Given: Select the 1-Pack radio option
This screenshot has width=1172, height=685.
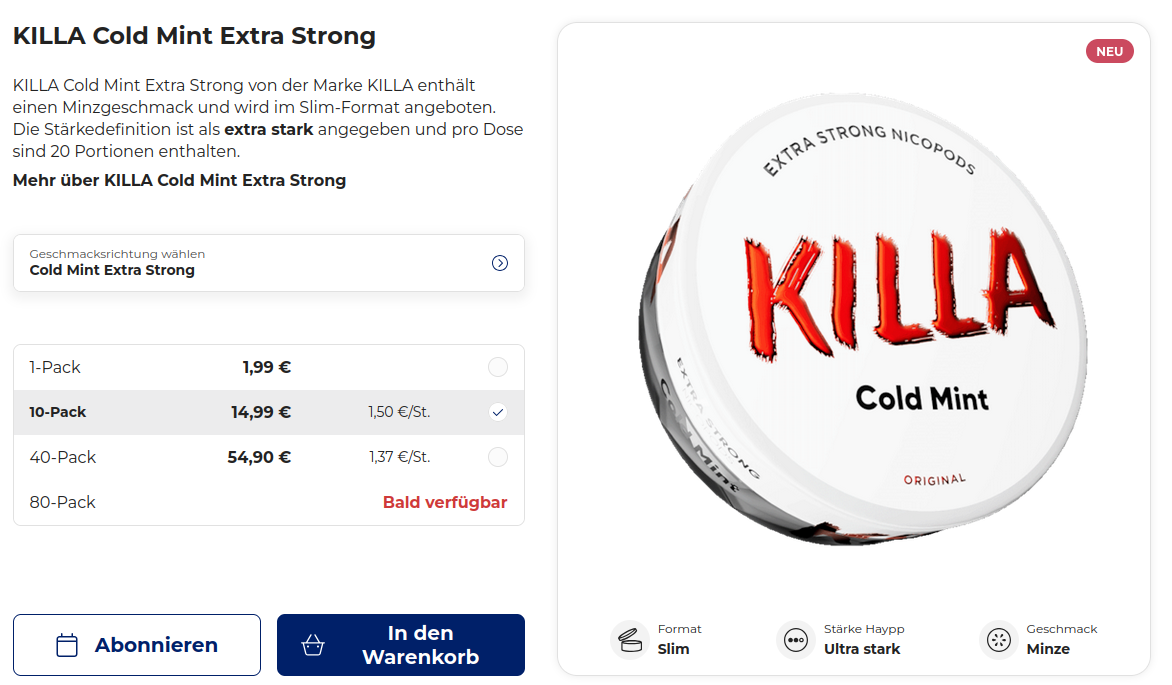Looking at the screenshot, I should pos(498,367).
